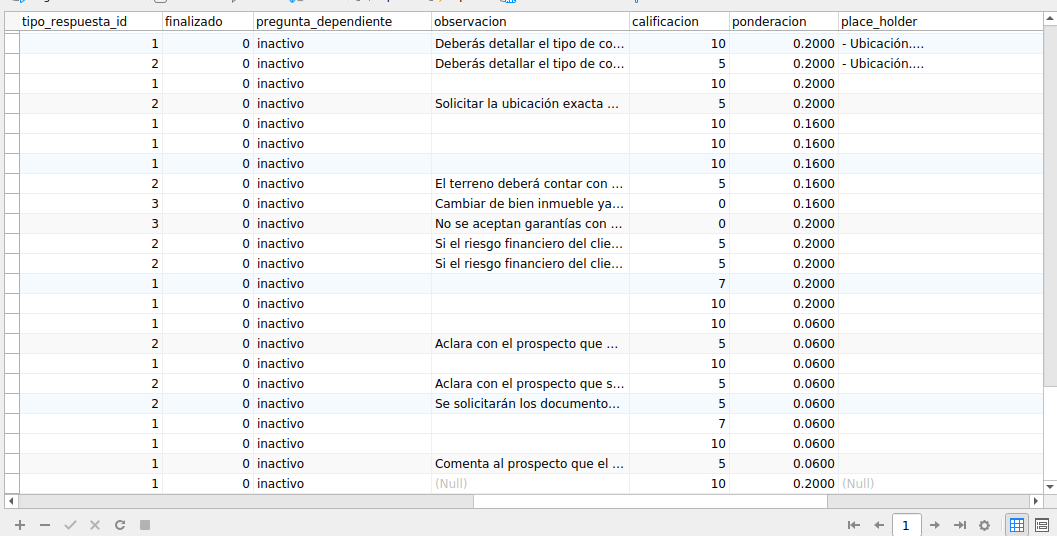Switch to grid view
The height and width of the screenshot is (536, 1057).
click(1017, 525)
